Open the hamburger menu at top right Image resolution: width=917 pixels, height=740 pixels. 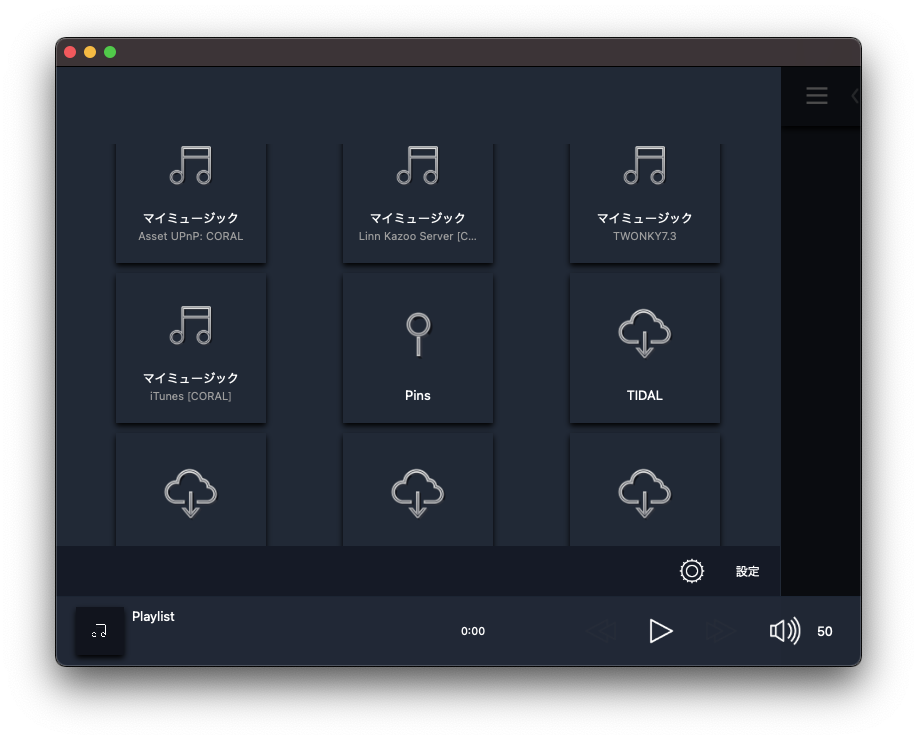click(816, 95)
